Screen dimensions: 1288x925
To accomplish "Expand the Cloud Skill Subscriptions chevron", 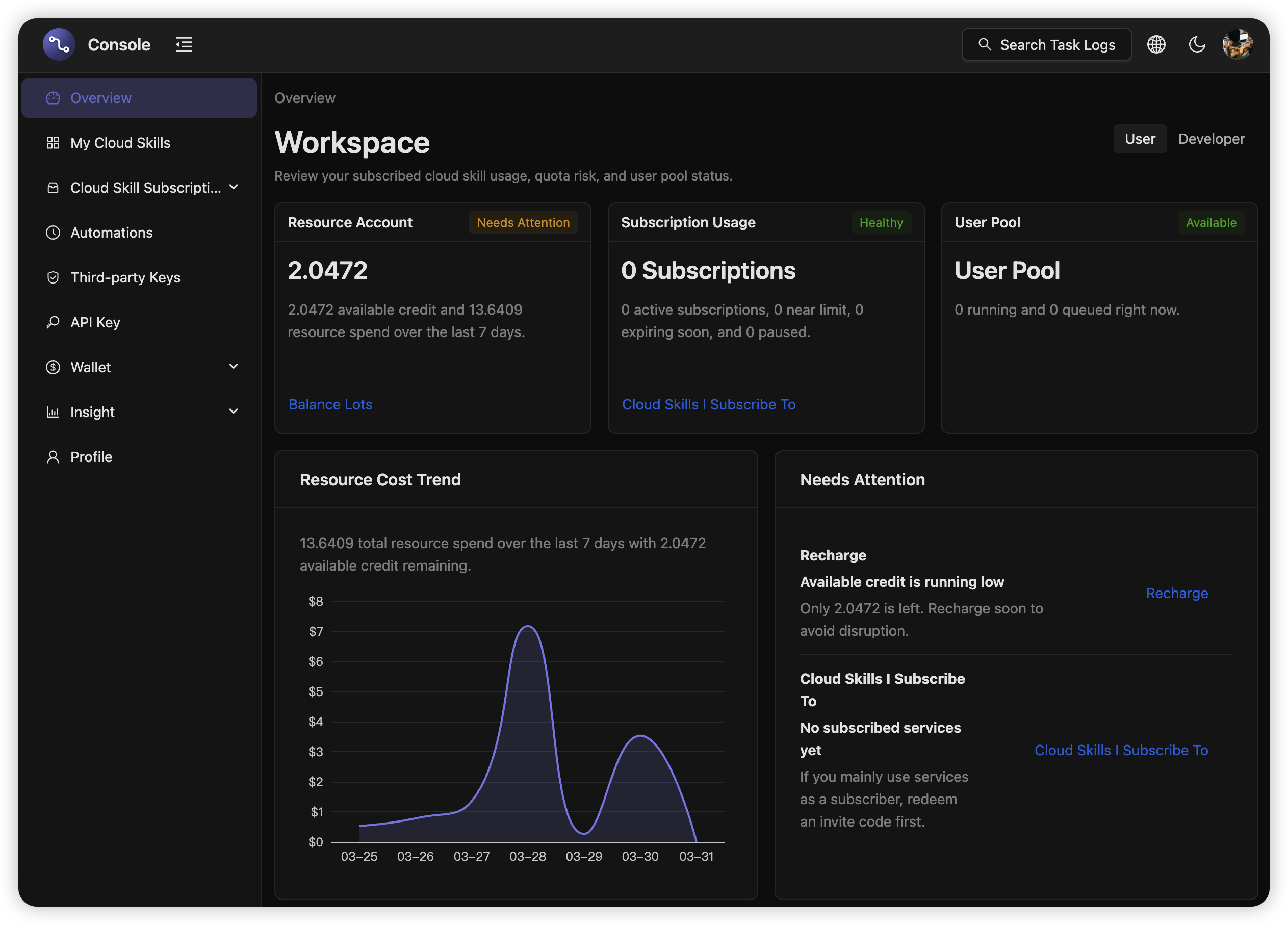I will point(234,187).
